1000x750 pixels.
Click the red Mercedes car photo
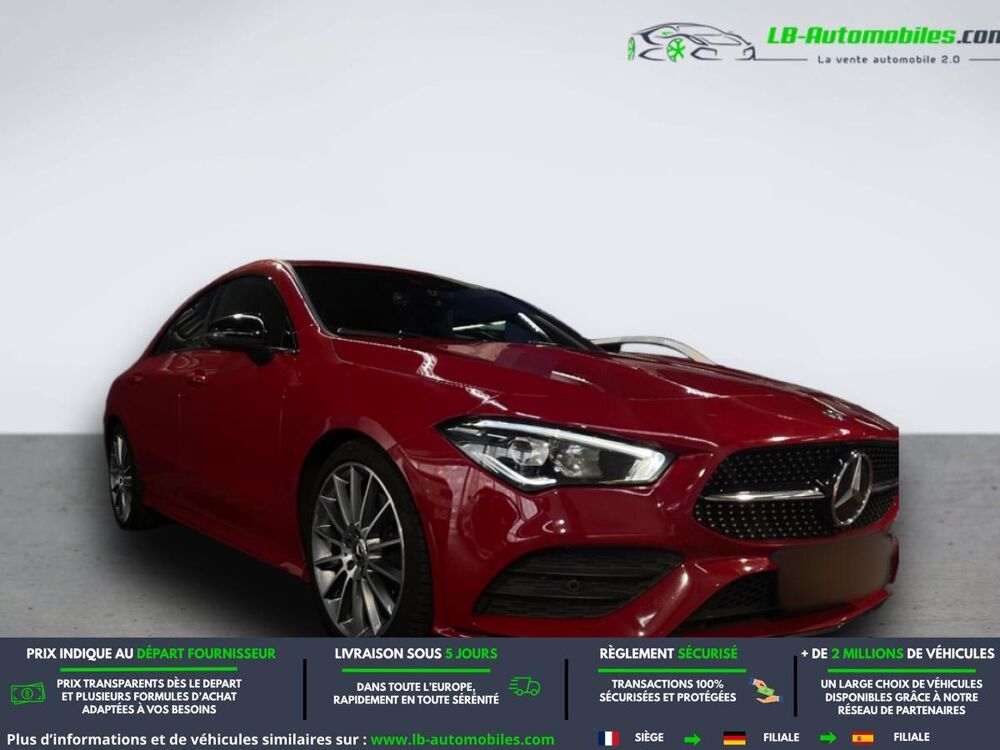501,448
